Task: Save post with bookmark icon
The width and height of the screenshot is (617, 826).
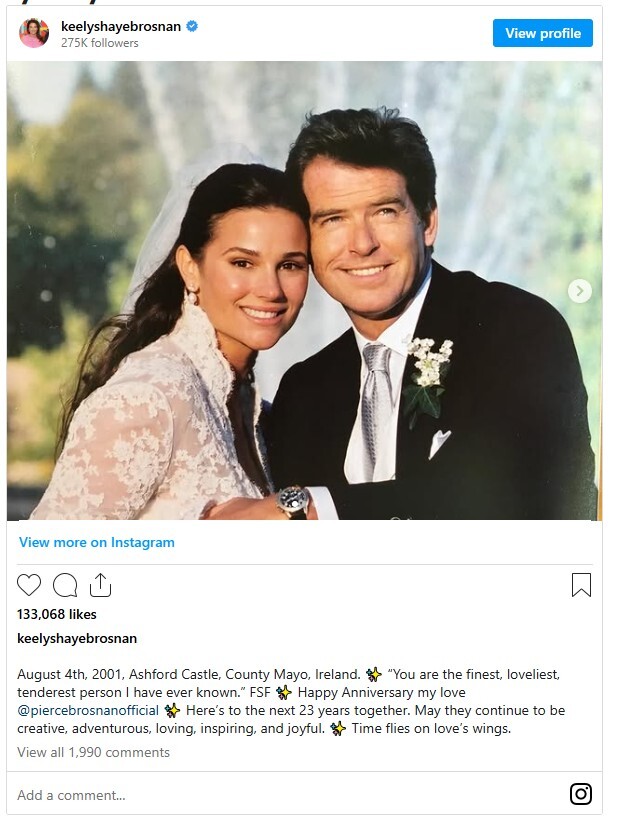Action: tap(581, 585)
